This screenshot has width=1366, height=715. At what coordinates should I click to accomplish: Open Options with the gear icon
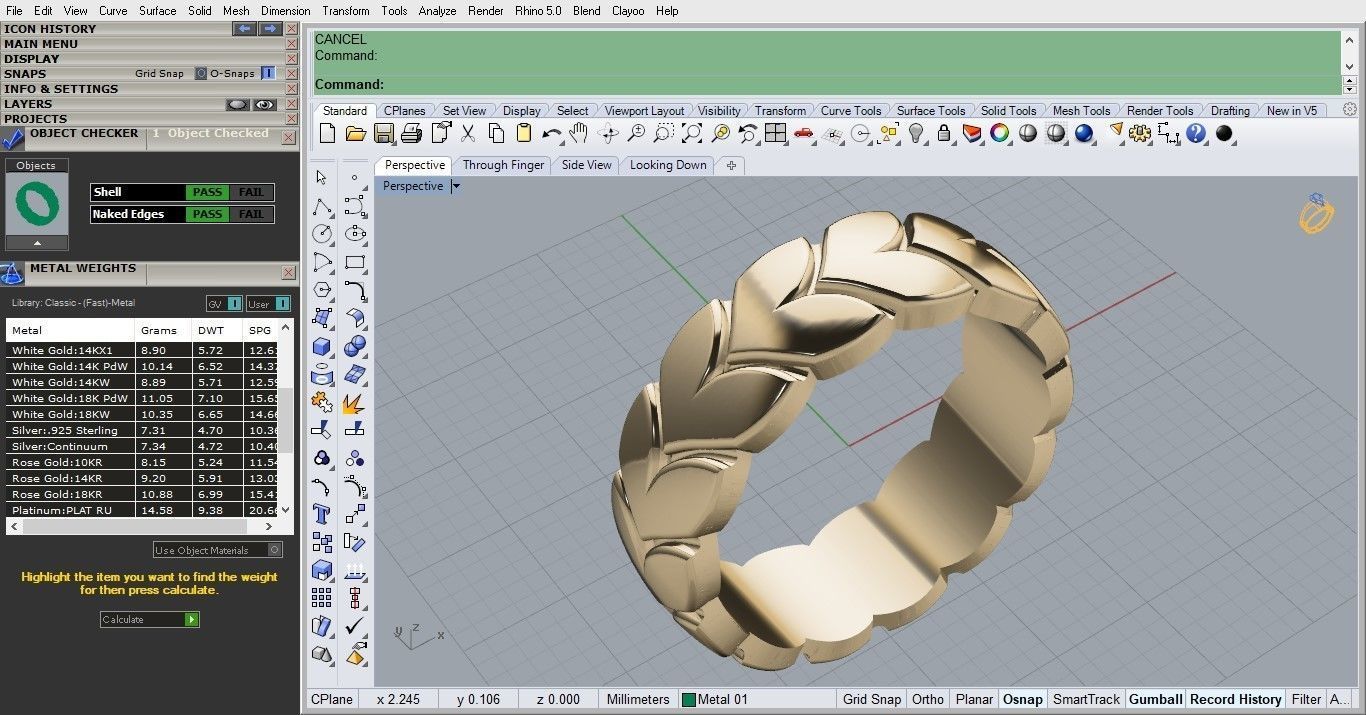tap(1140, 133)
